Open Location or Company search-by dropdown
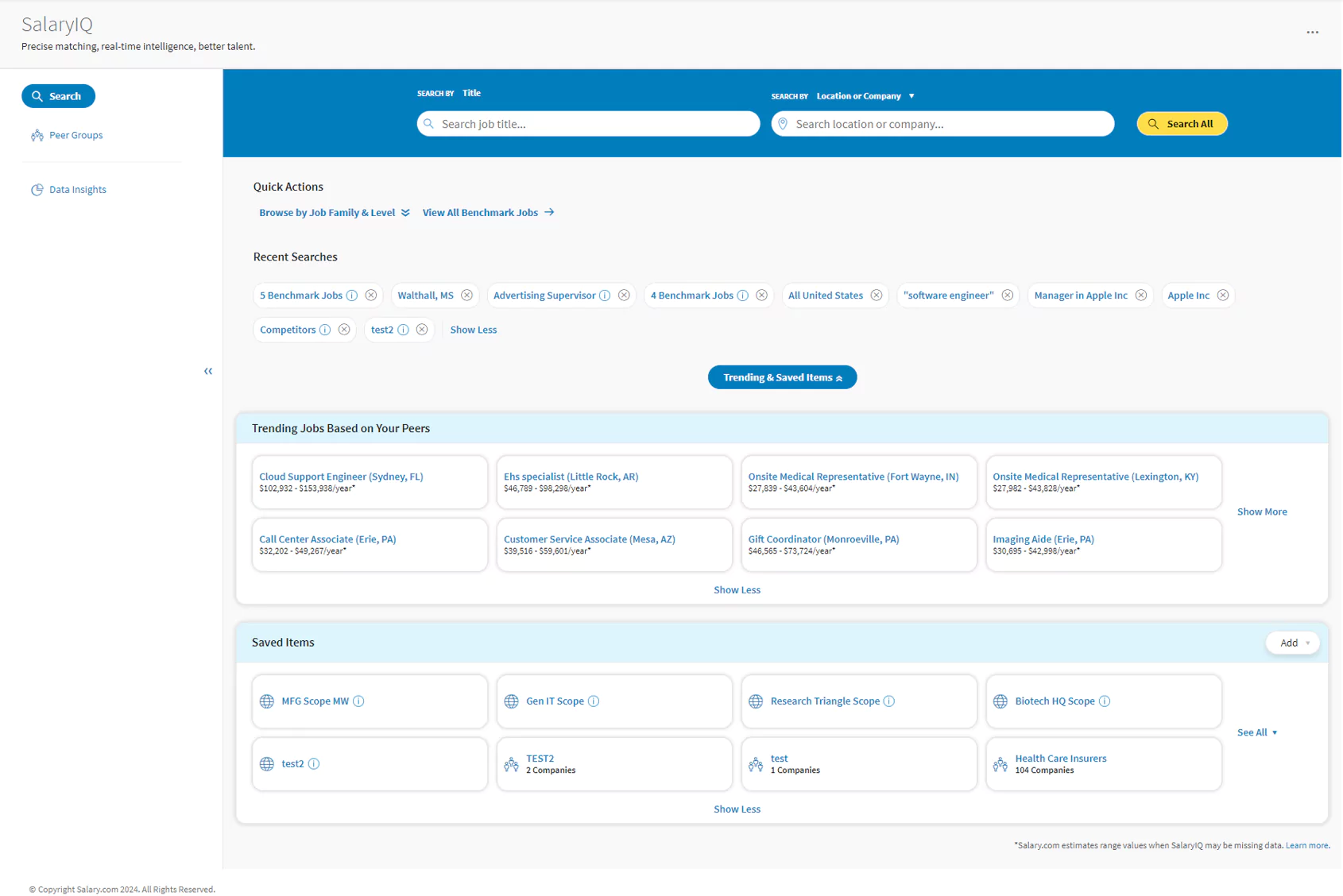Image resolution: width=1343 pixels, height=896 pixels. 865,96
